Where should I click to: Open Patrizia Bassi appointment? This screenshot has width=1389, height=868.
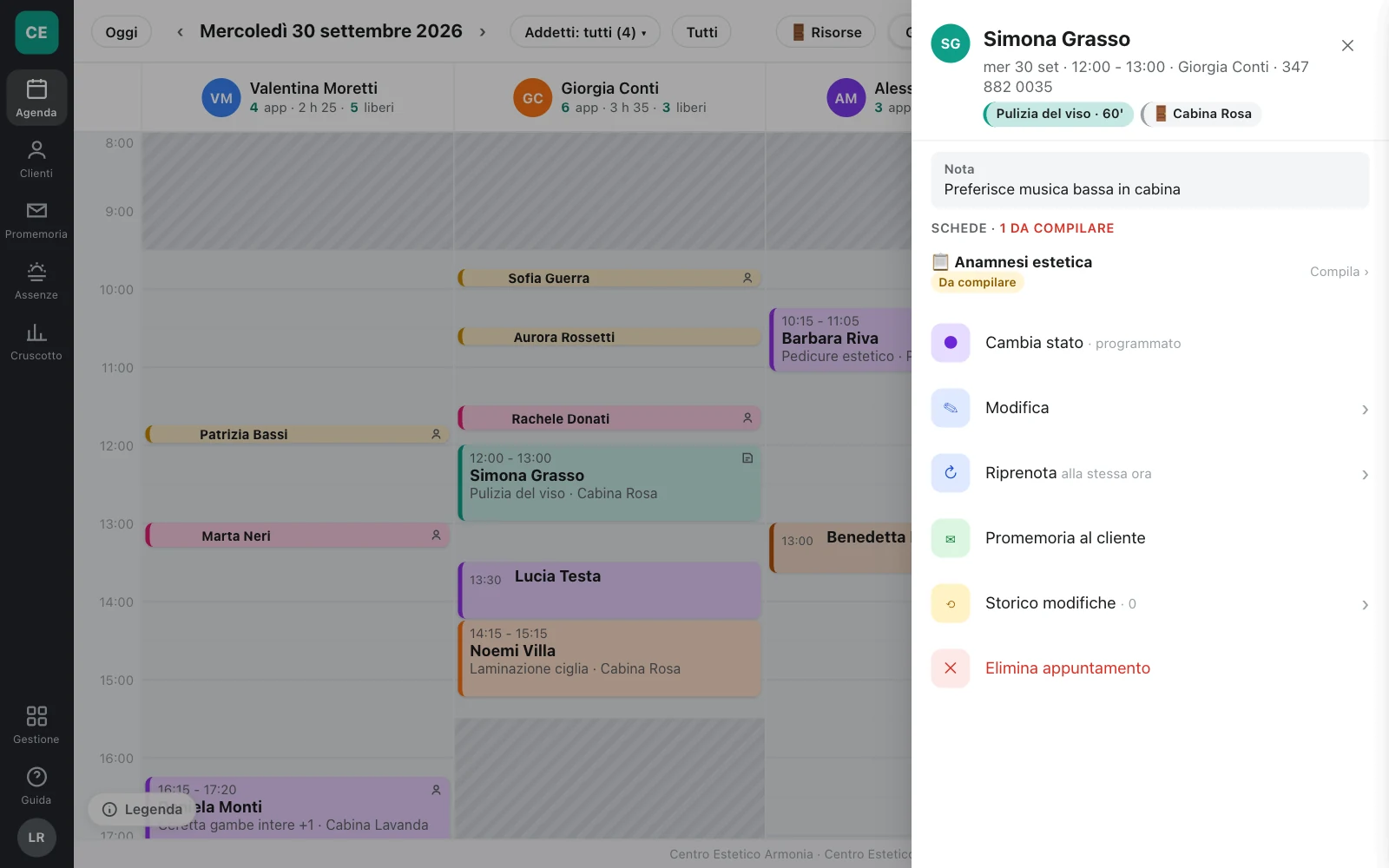coord(297,434)
